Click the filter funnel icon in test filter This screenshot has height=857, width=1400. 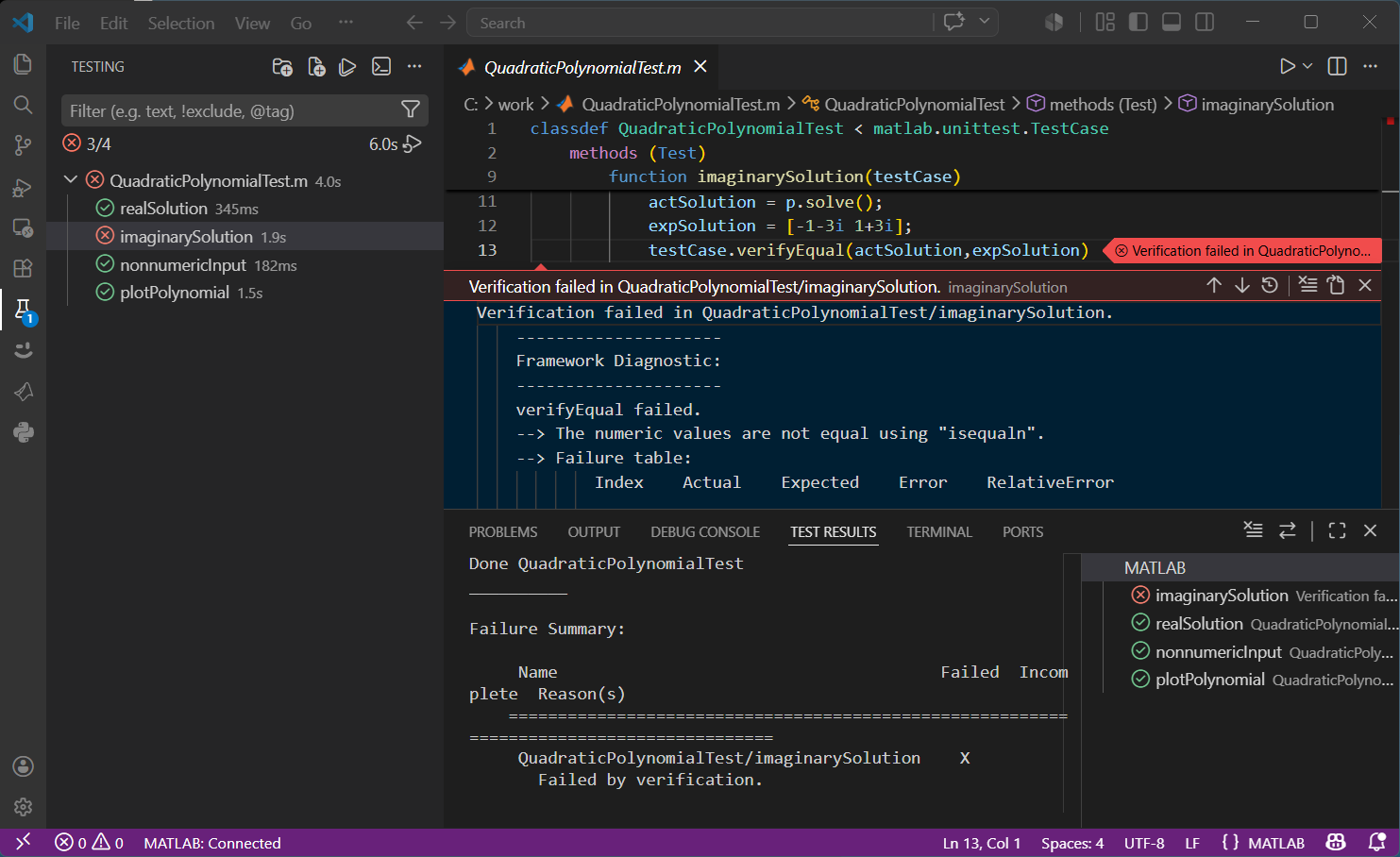411,110
